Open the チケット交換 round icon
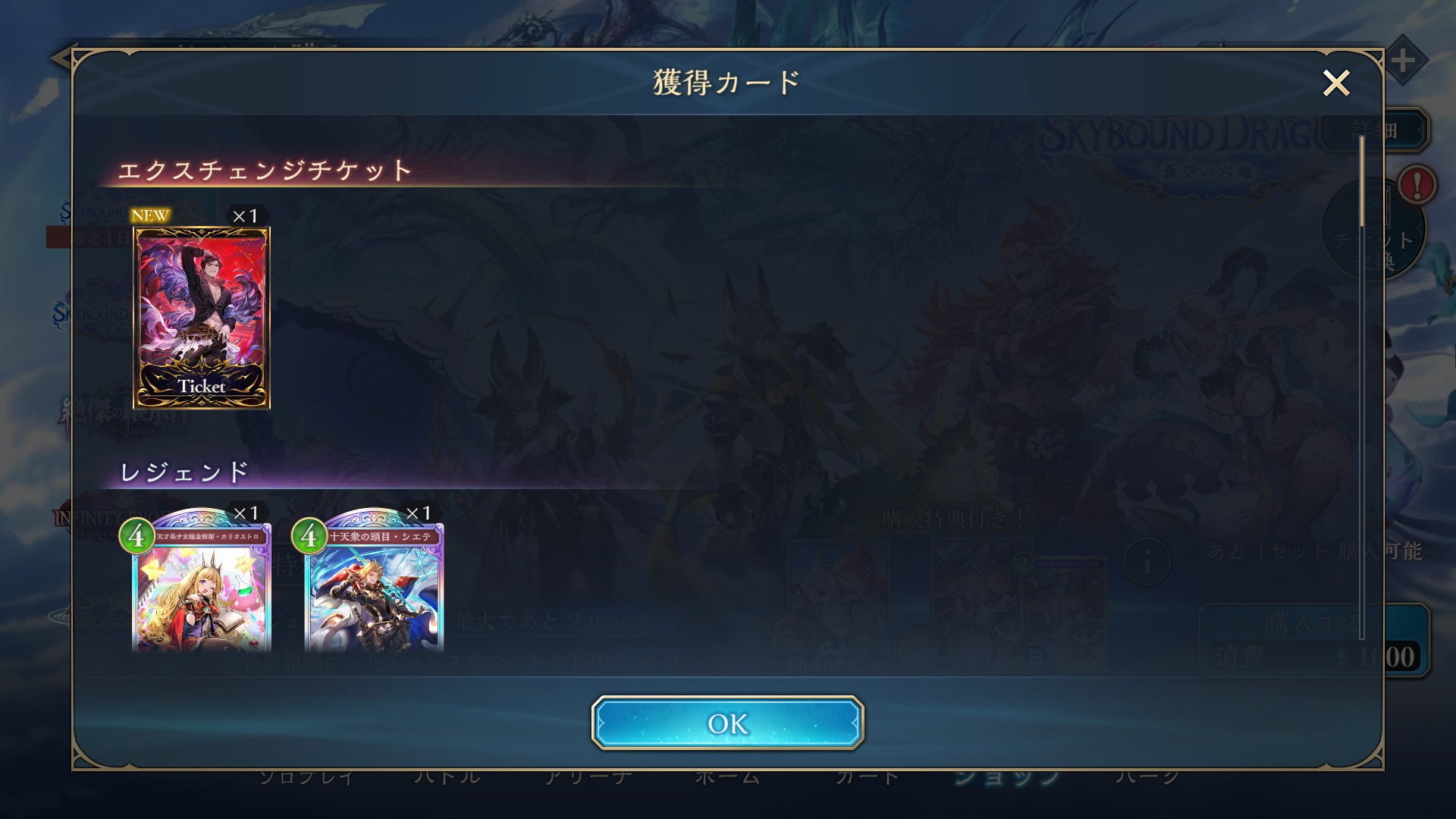Viewport: 1456px width, 819px height. click(x=1374, y=229)
